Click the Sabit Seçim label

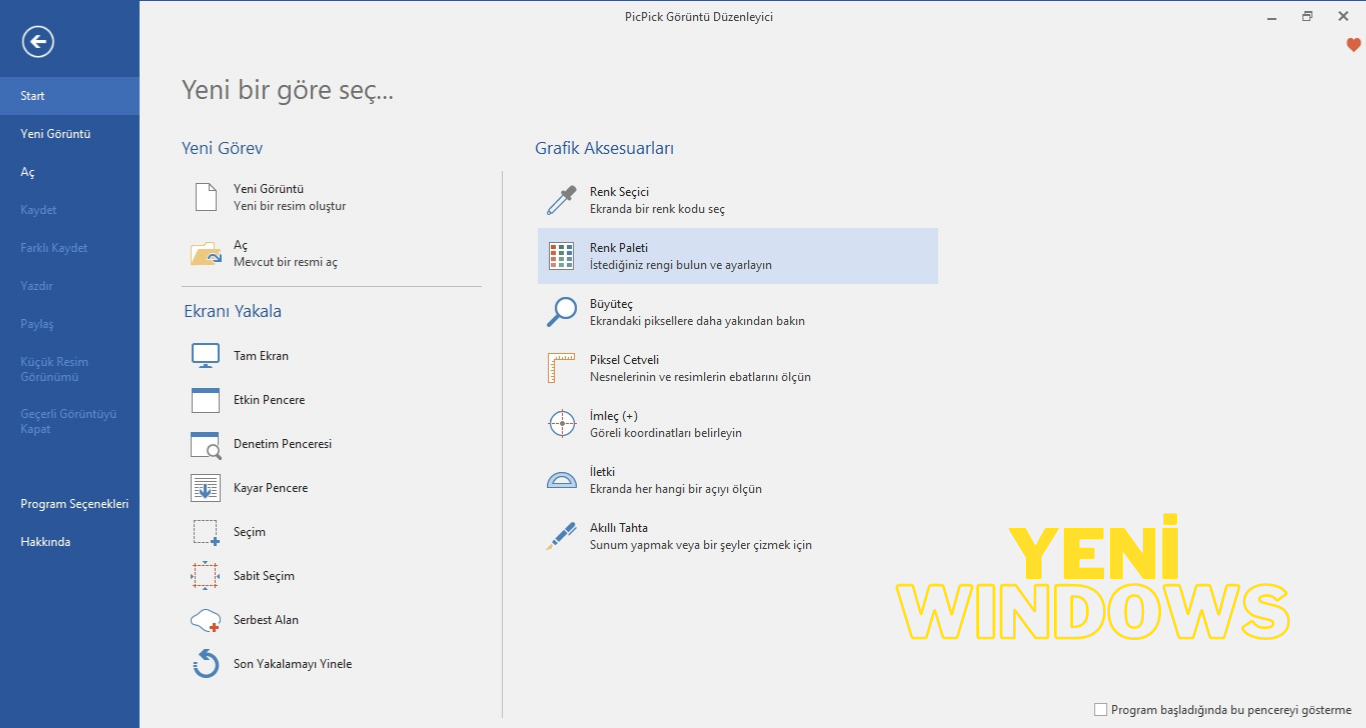264,576
